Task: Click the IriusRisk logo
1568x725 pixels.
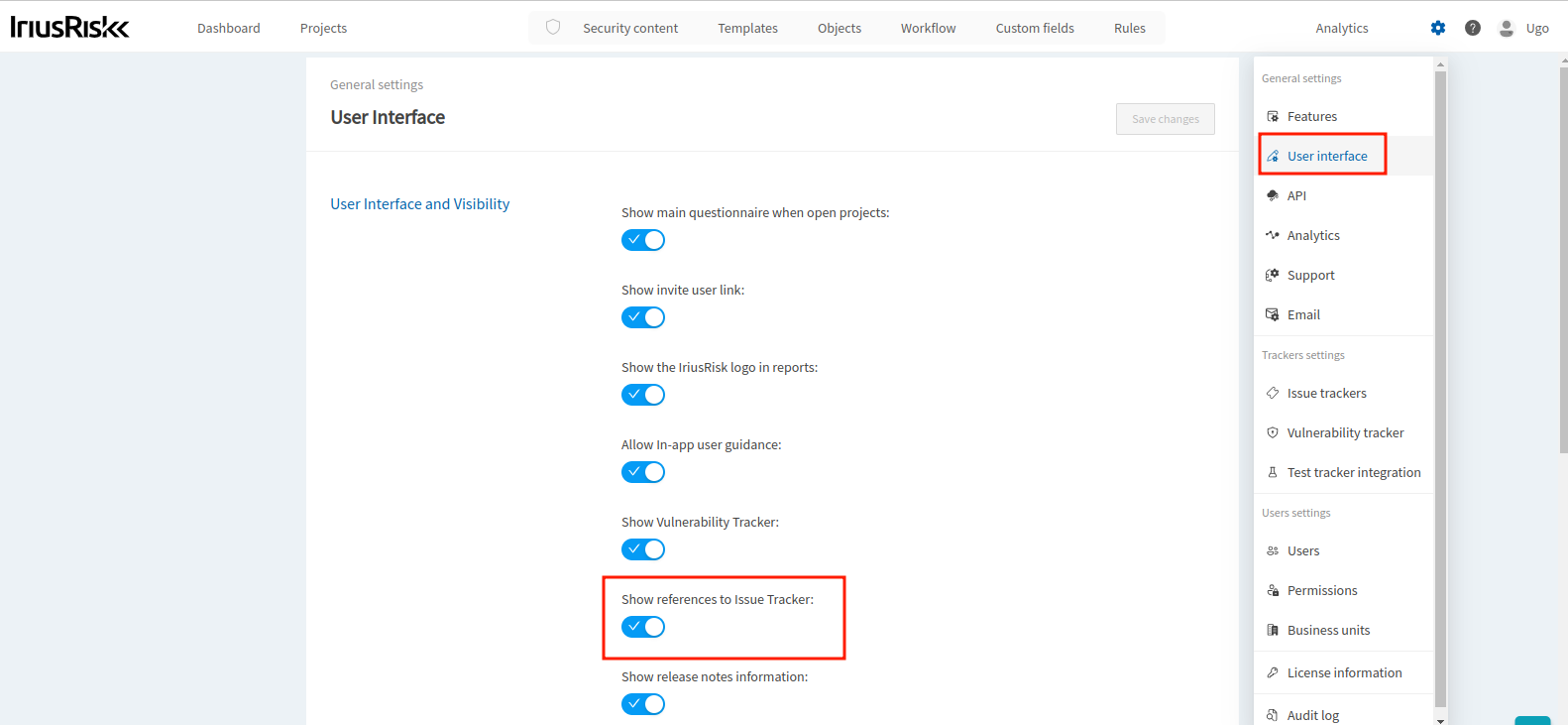Action: click(x=69, y=27)
